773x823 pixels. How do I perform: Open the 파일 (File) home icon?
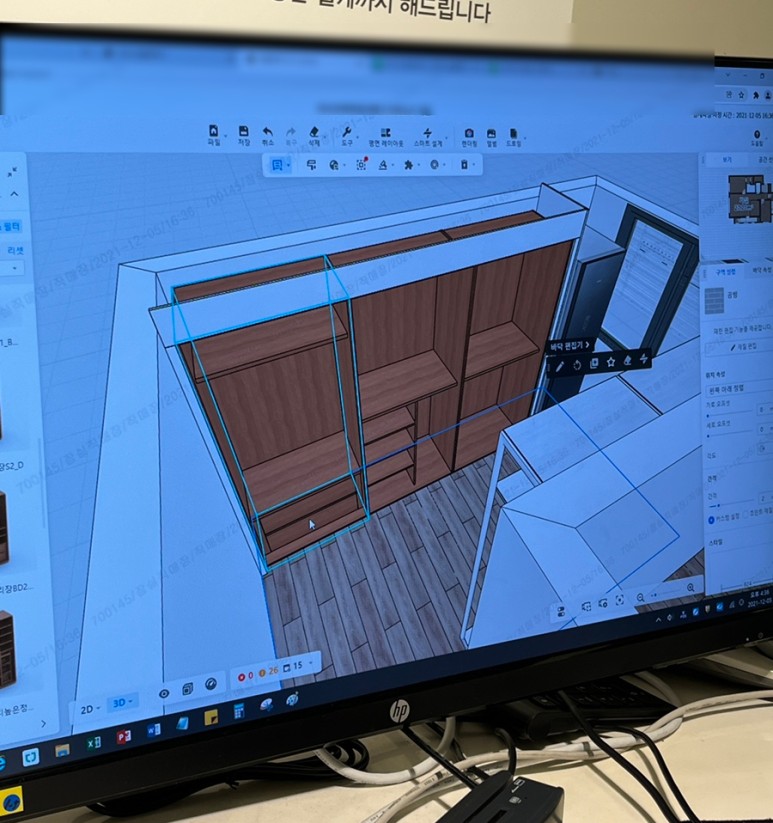(x=214, y=131)
